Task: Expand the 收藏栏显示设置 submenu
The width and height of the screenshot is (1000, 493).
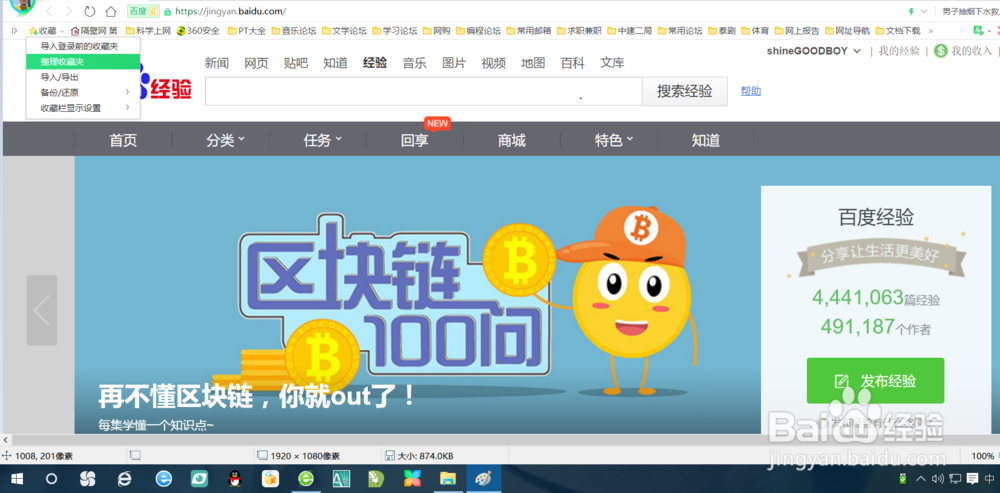Action: [x=82, y=108]
